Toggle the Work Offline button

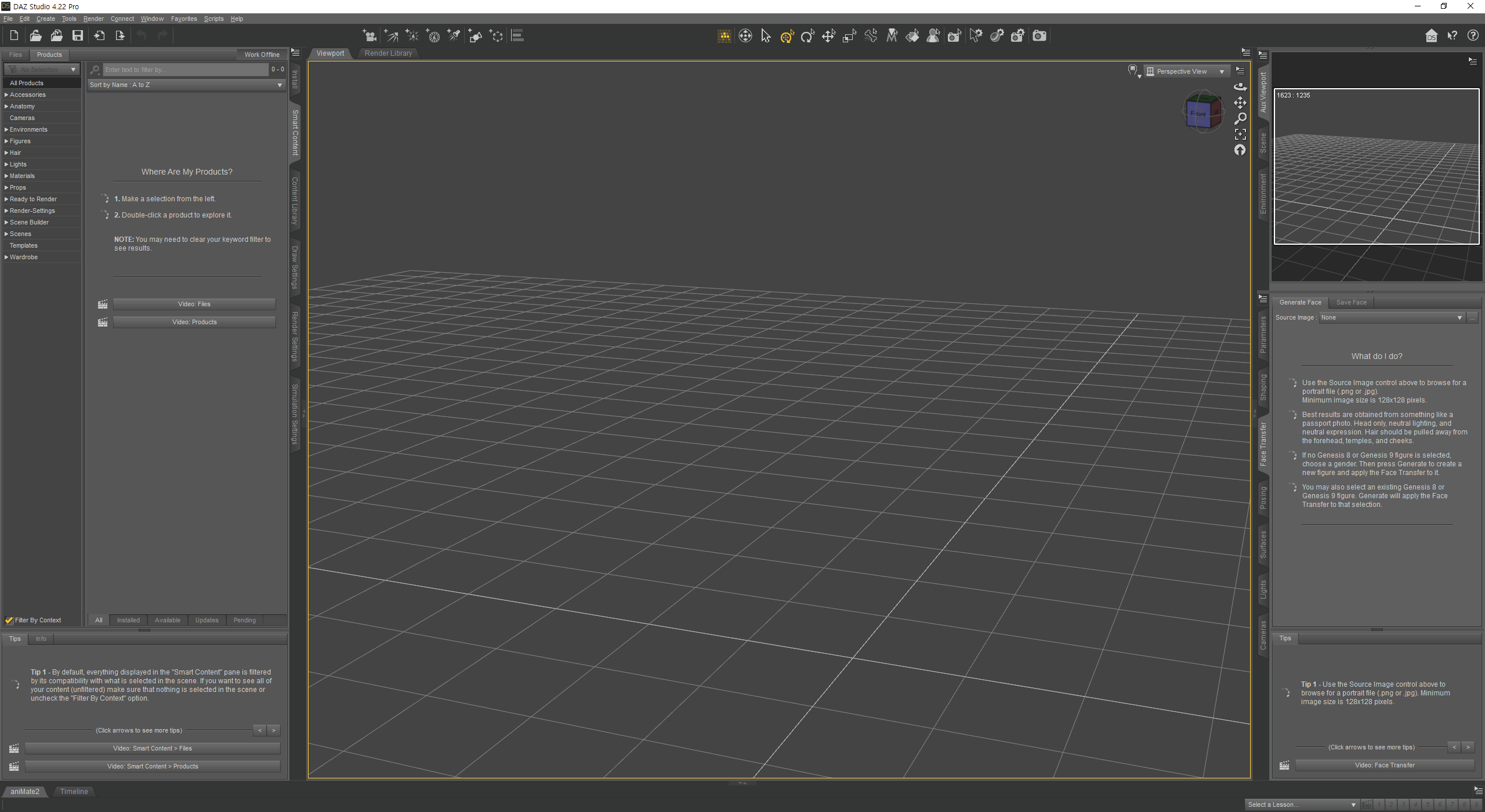tap(262, 55)
